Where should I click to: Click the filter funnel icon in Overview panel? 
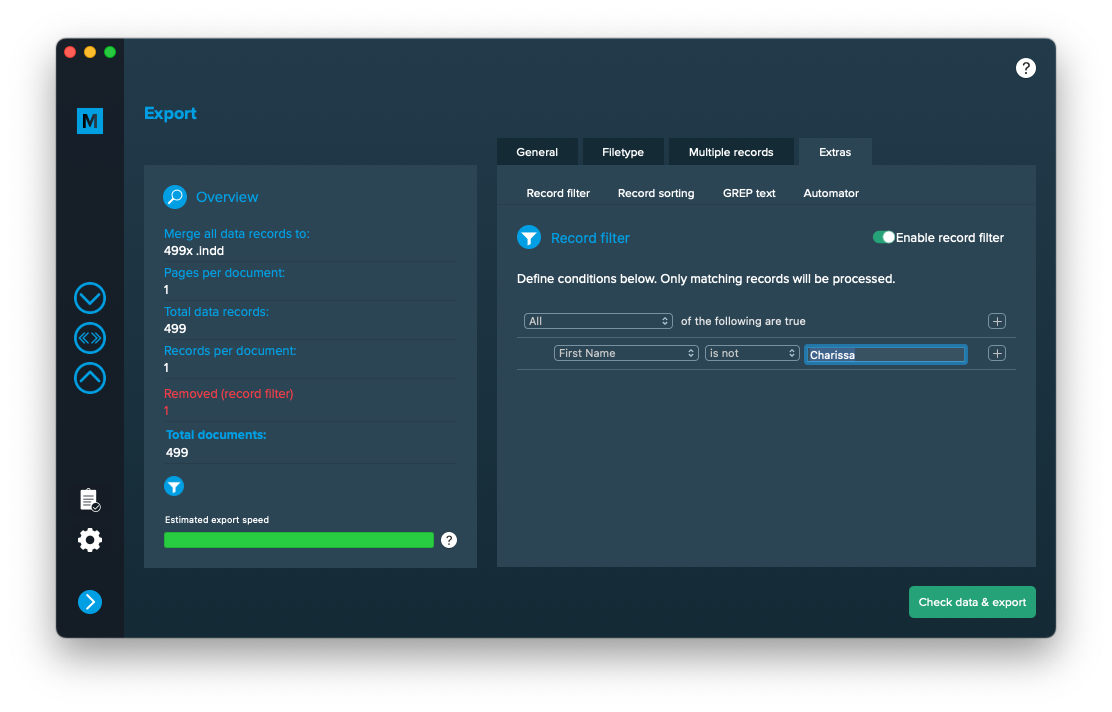coord(174,487)
